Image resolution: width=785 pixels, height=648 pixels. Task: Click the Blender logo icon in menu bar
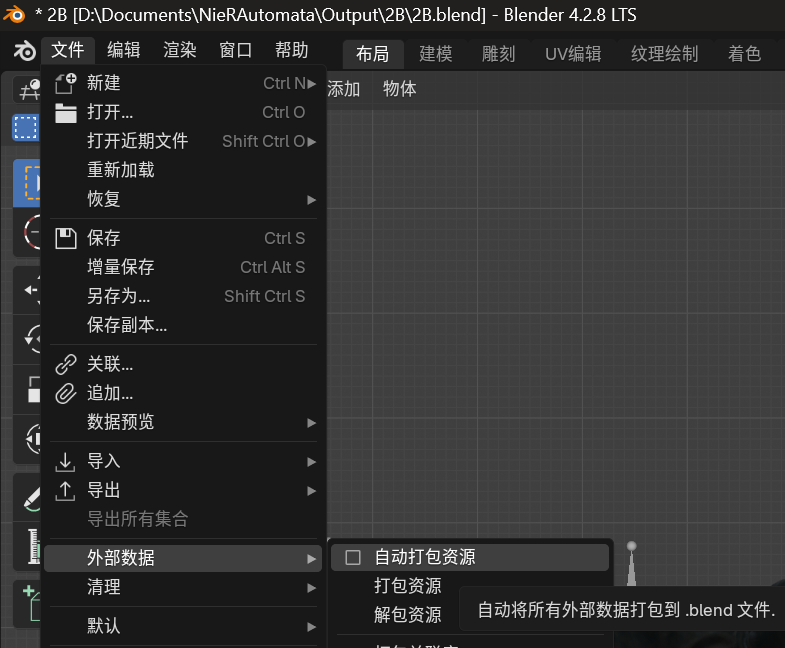tap(23, 51)
